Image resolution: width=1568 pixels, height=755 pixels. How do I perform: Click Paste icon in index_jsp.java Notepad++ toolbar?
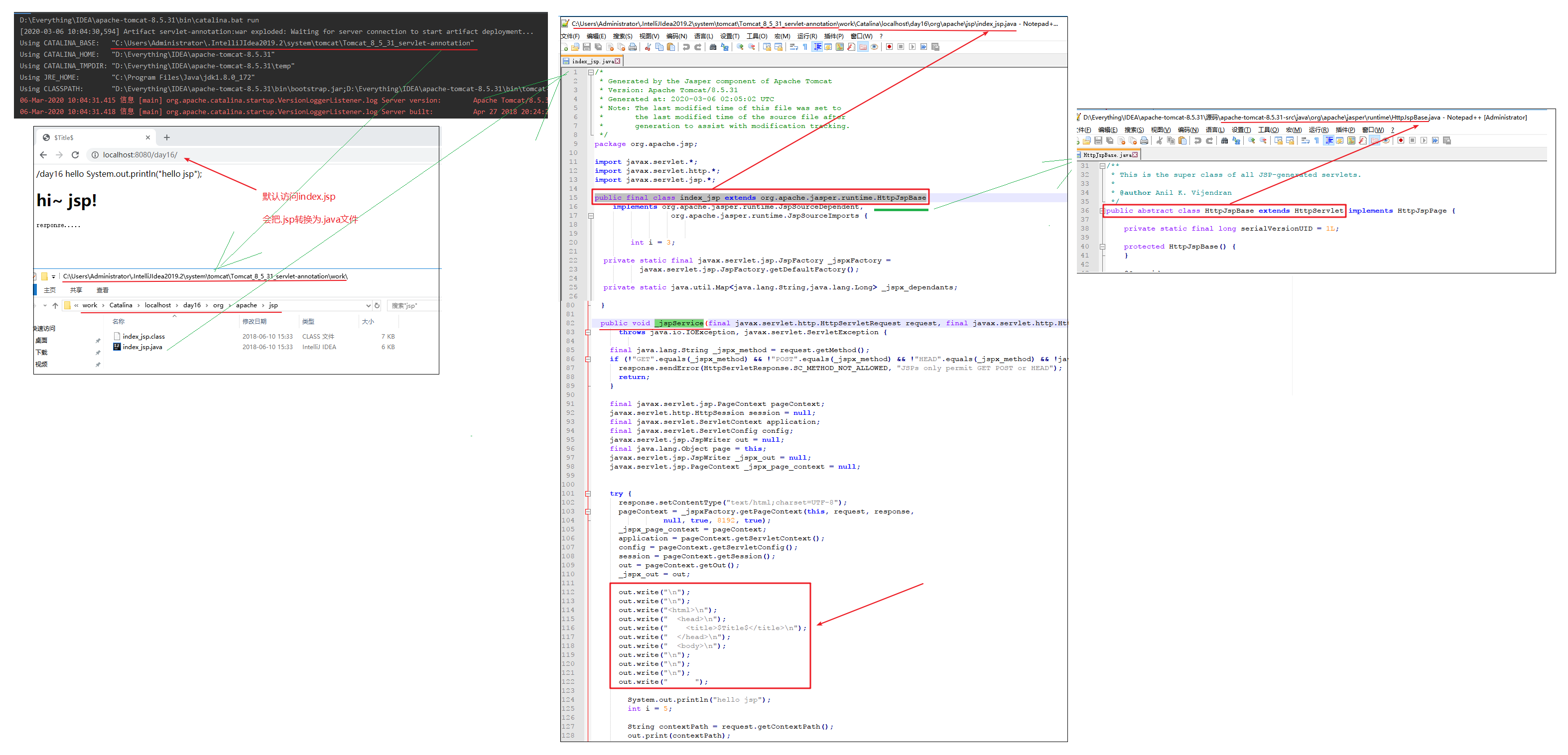point(671,47)
